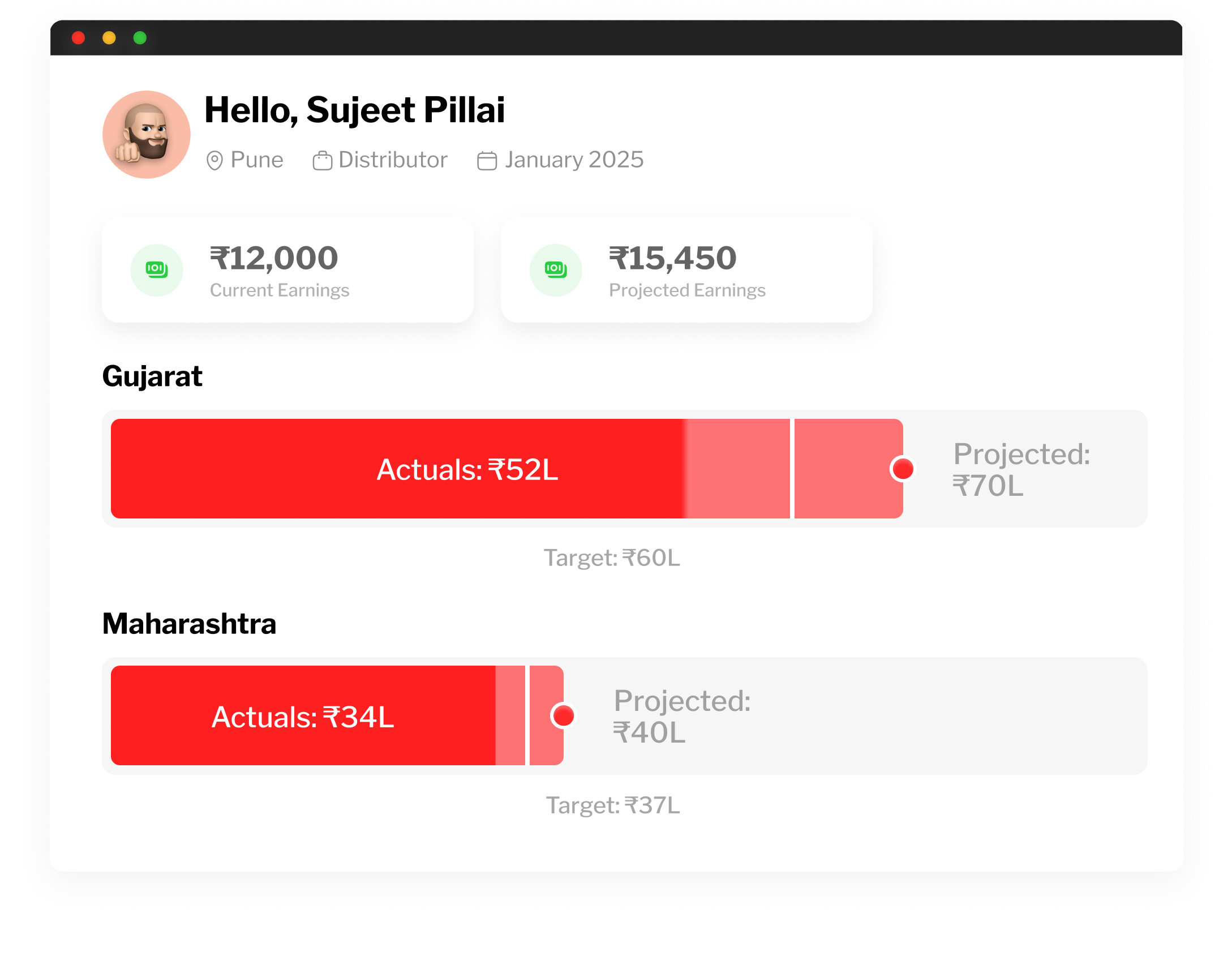Select the Gujarat Actuals ₹52L bar
Screen dimensions: 1232x956
click(396, 469)
